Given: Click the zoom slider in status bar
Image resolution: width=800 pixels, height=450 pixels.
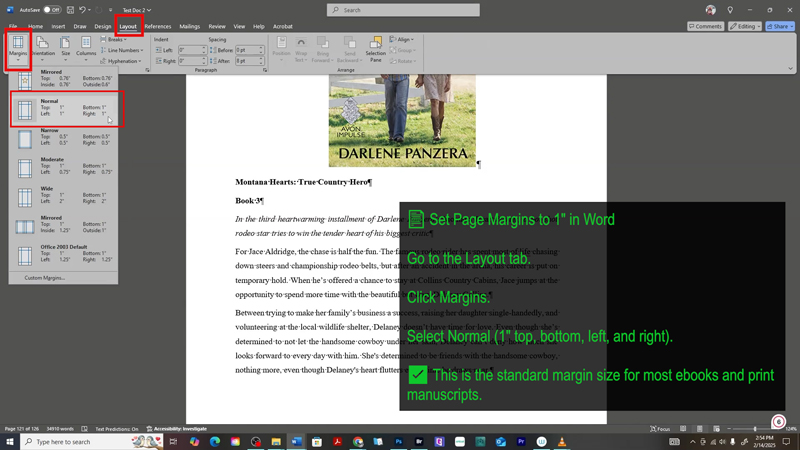Looking at the screenshot, I should pos(755,429).
